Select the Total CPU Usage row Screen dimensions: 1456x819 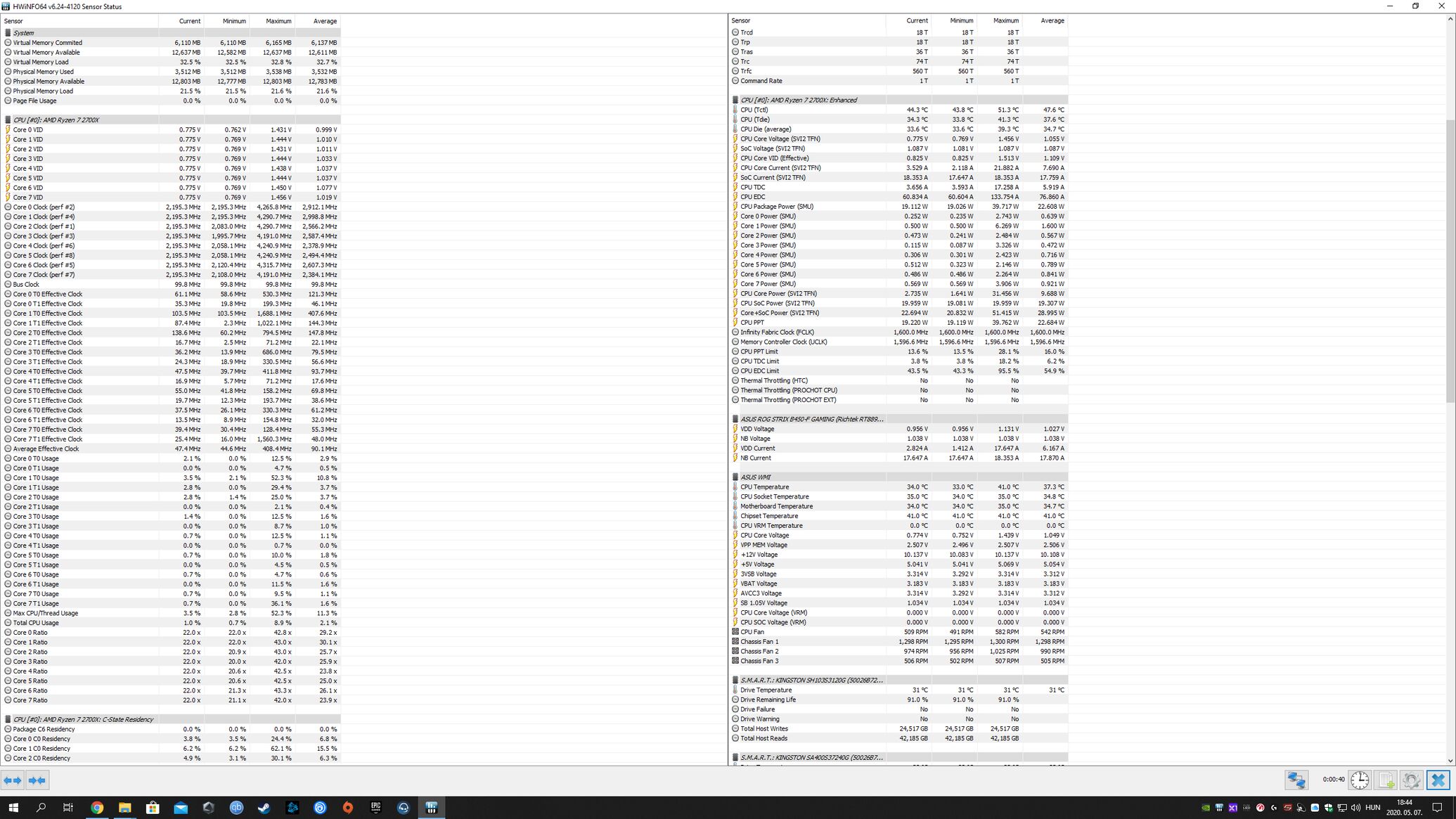(x=36, y=623)
